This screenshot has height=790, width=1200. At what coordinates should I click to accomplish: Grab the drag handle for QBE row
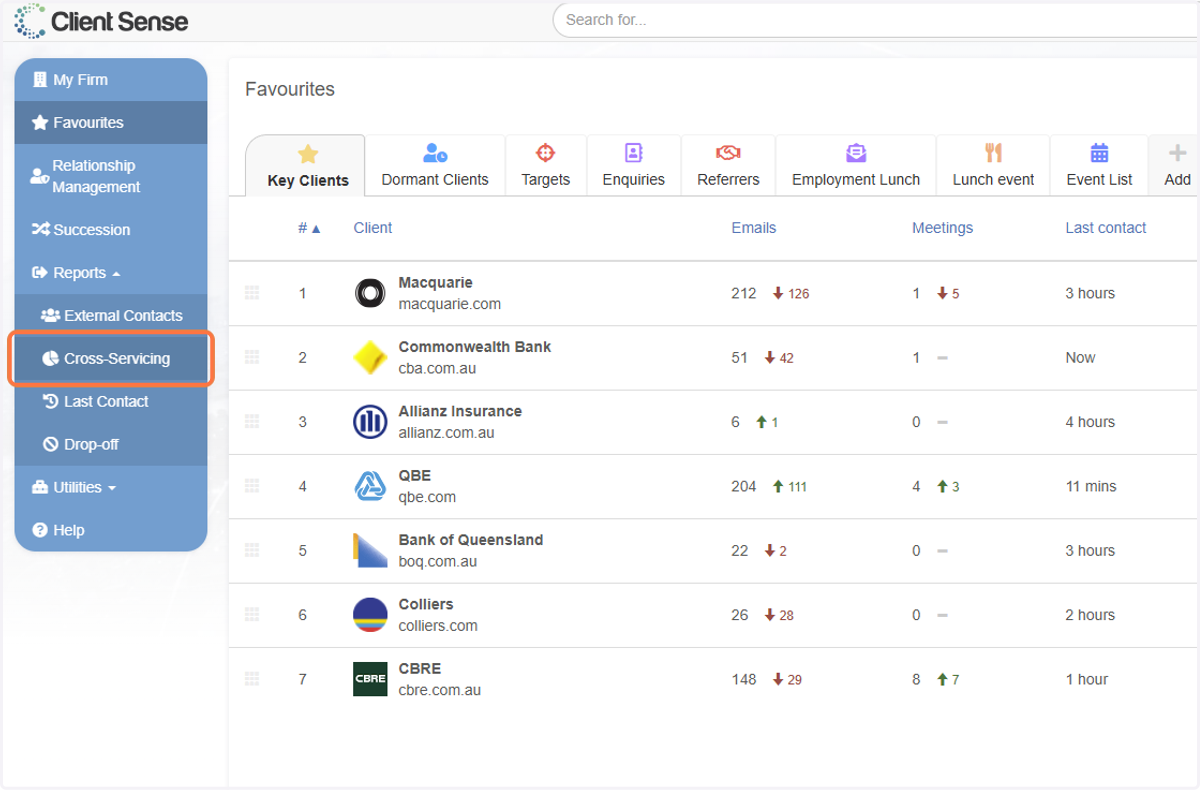click(252, 486)
